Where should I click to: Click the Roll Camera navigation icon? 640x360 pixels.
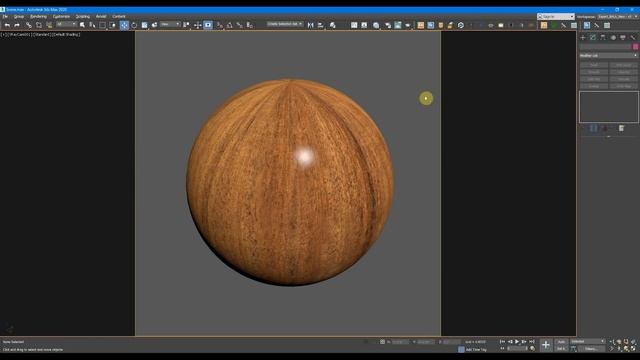tap(626, 341)
